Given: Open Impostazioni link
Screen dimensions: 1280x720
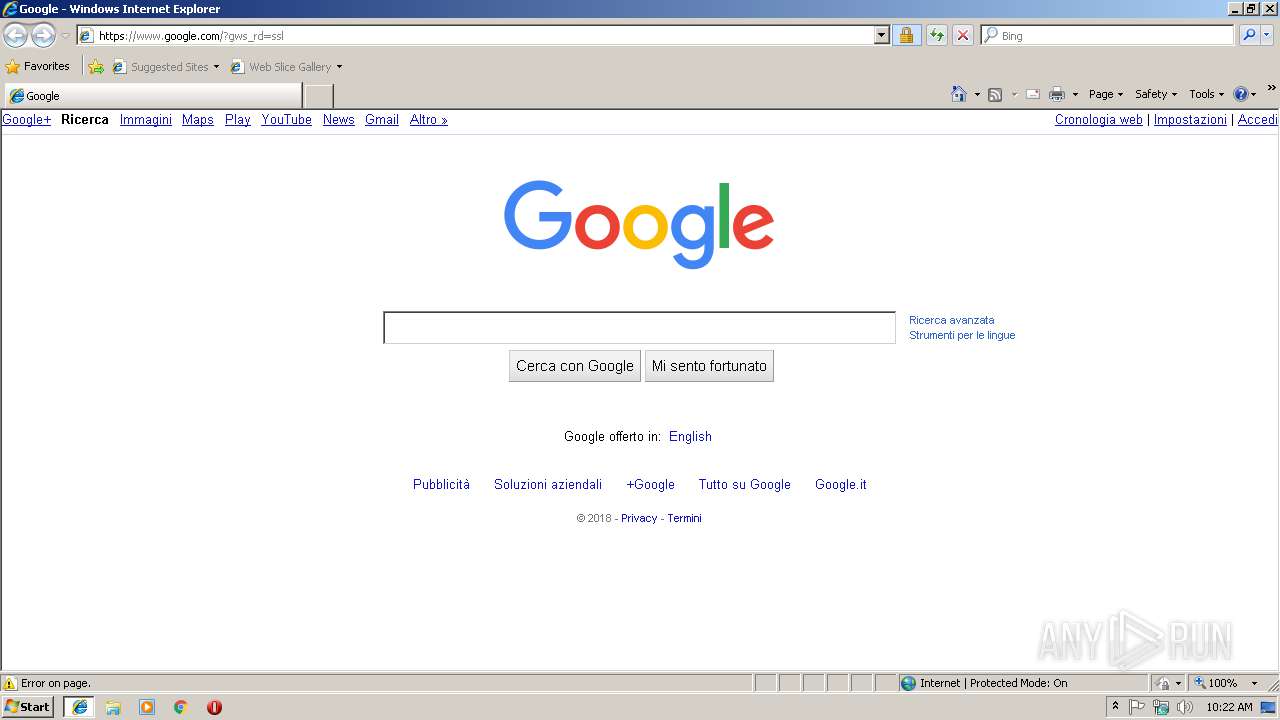Looking at the screenshot, I should point(1190,120).
